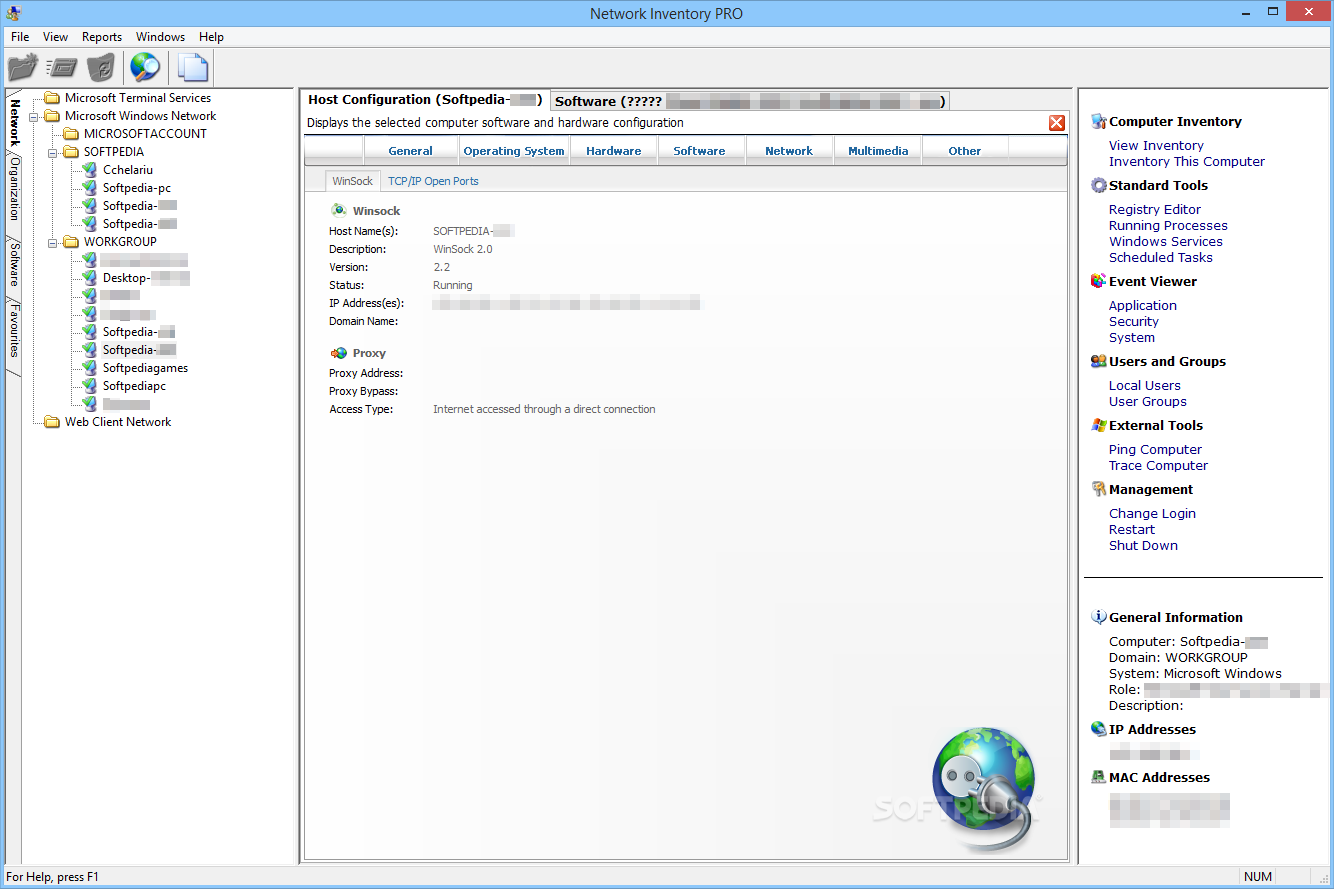Click the Computer Inventory section icon

1099,121
